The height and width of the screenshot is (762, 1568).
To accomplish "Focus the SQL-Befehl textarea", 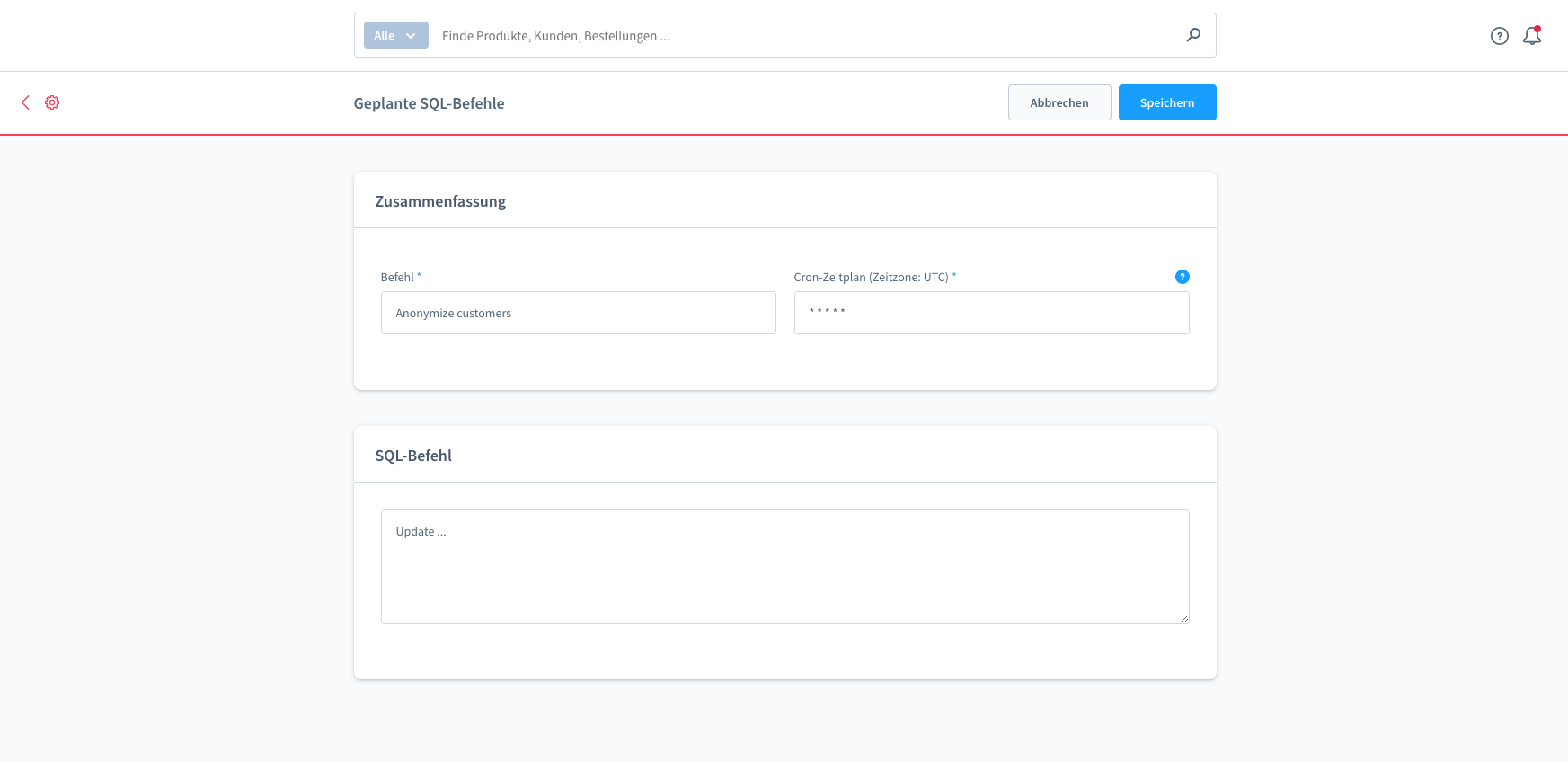I will click(x=784, y=566).
